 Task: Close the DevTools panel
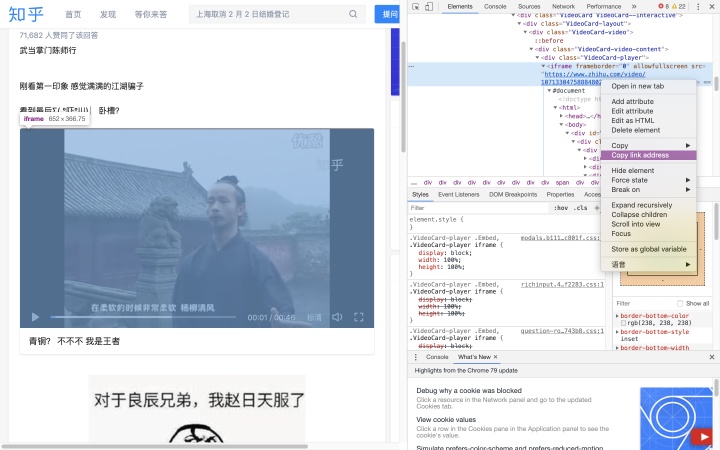(x=712, y=6)
